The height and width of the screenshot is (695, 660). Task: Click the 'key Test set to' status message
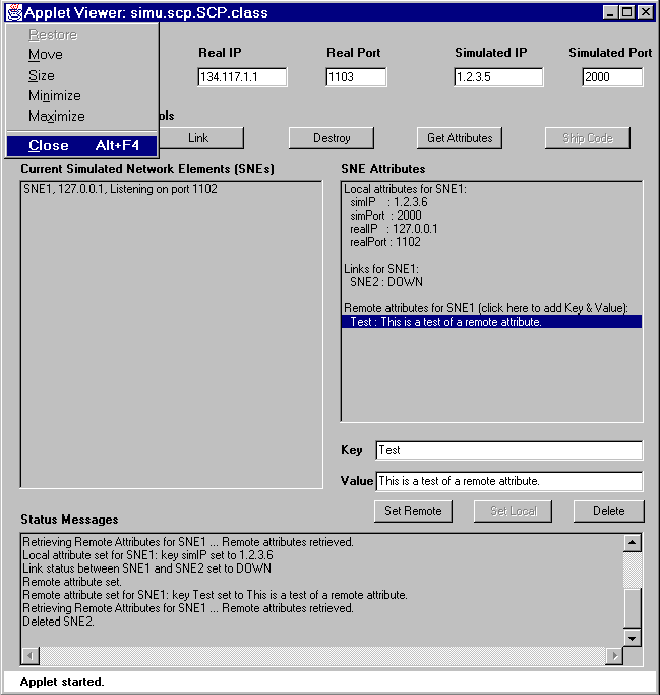coord(215,595)
